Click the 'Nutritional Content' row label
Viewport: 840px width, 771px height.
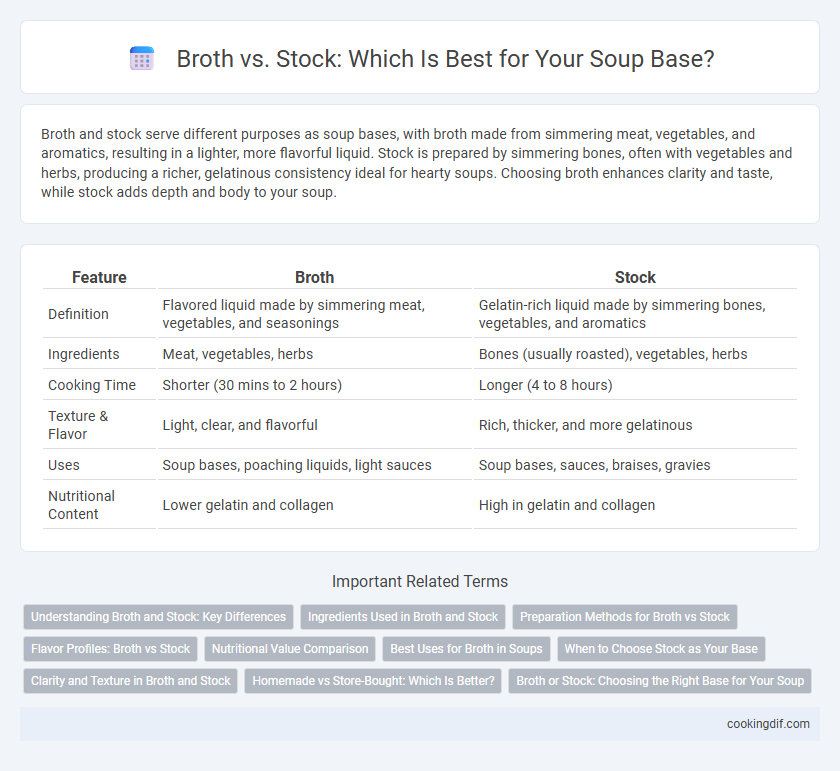(81, 505)
